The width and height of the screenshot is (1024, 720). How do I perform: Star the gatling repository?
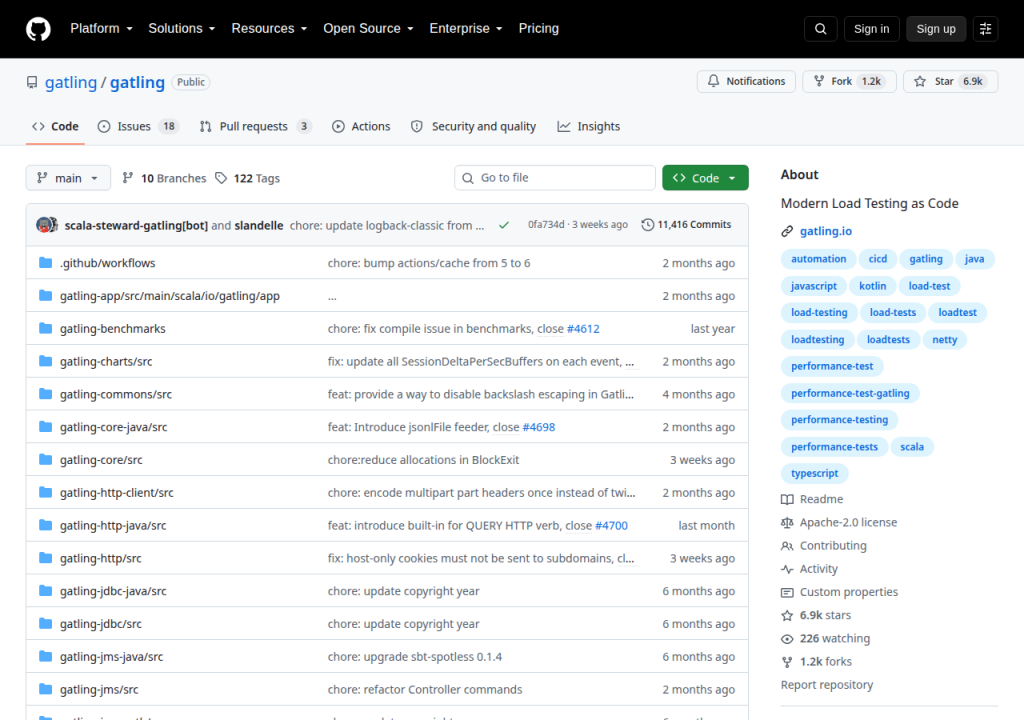coord(950,81)
